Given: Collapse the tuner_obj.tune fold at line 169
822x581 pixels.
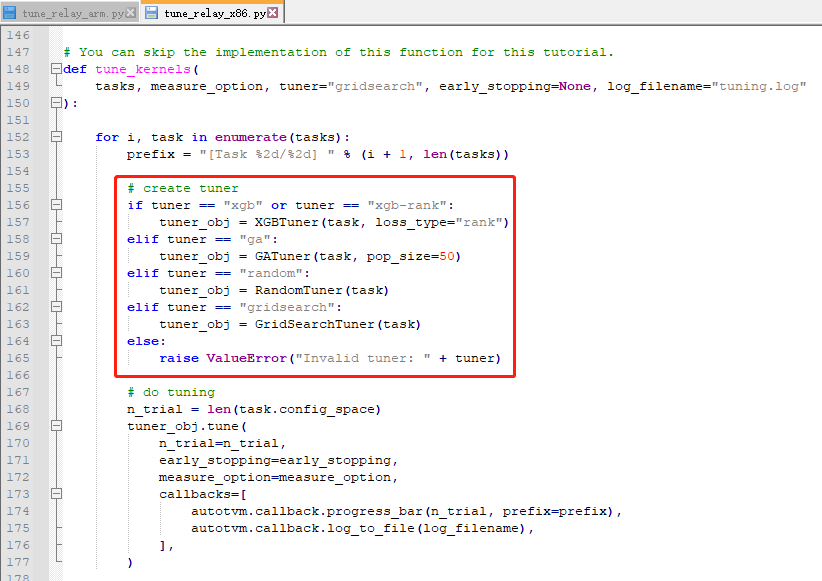Looking at the screenshot, I should point(56,426).
